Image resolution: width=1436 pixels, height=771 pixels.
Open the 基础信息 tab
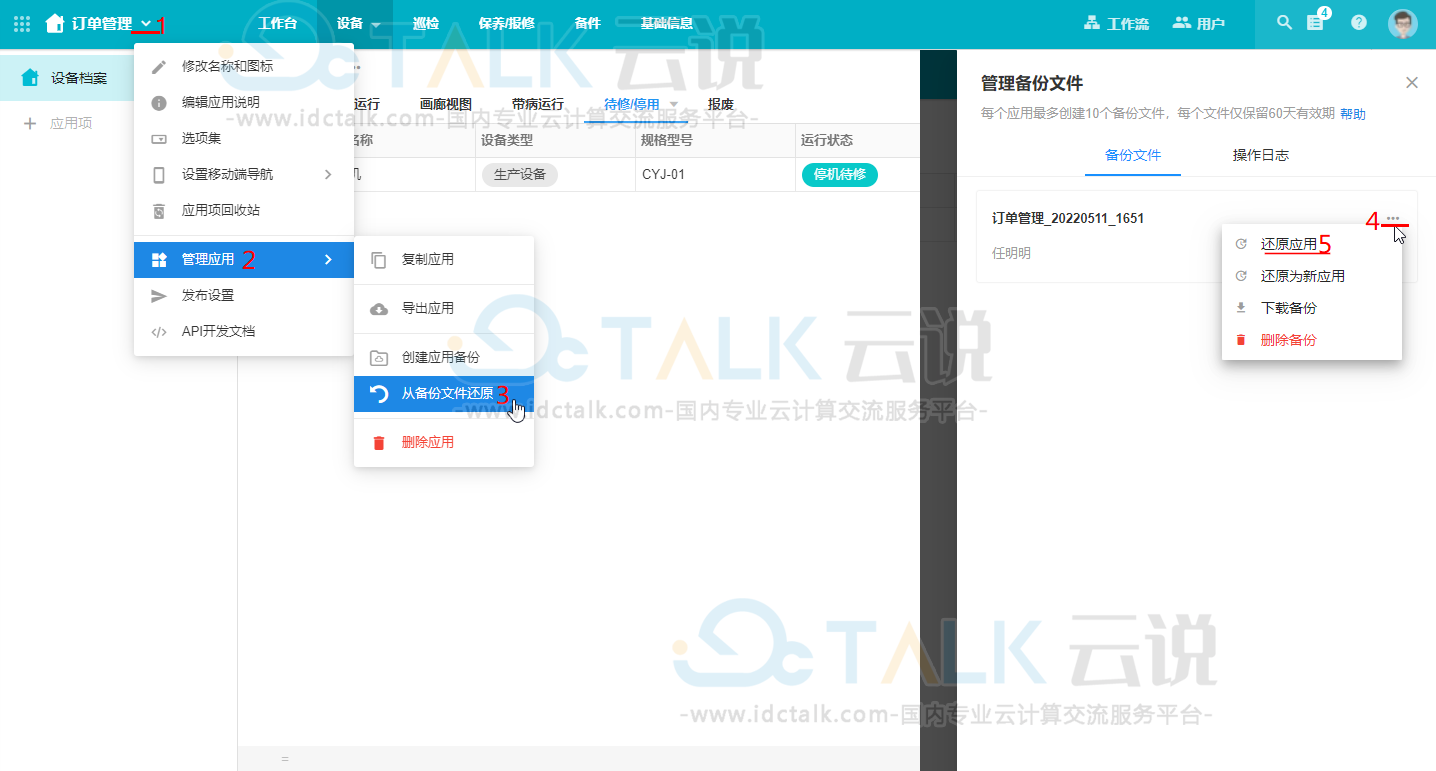(x=667, y=23)
